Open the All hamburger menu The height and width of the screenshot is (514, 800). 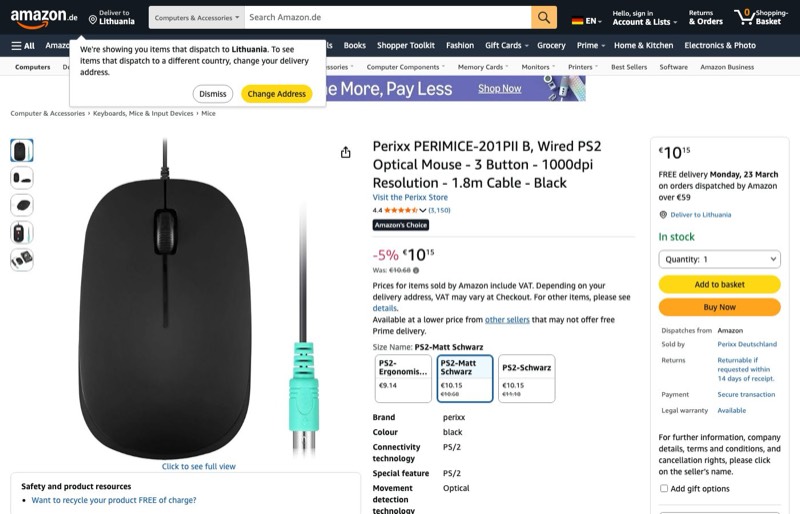[x=23, y=45]
